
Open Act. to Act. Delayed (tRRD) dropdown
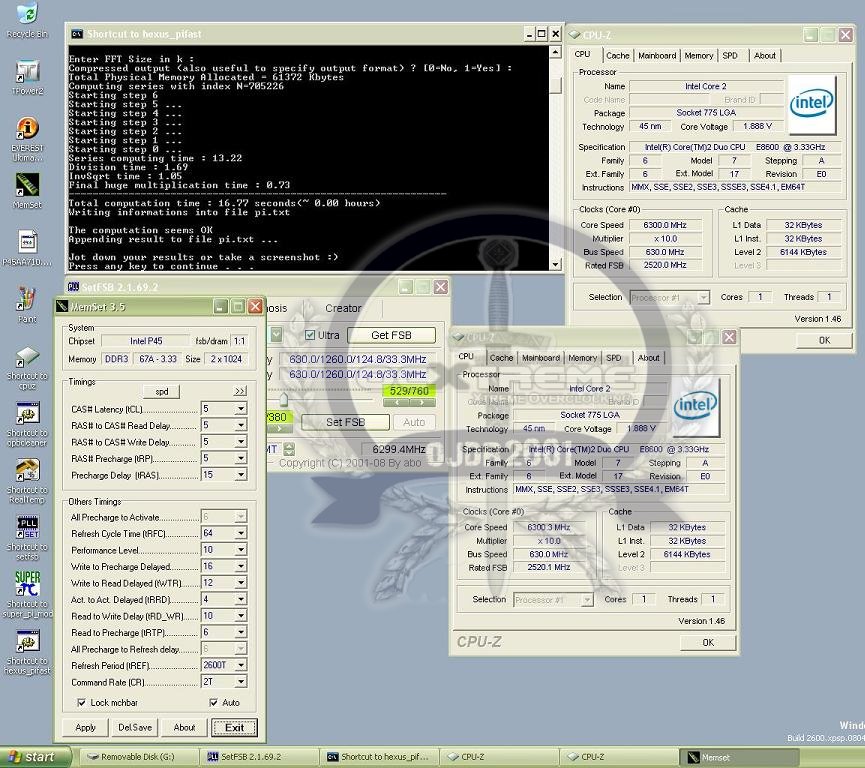coord(241,599)
